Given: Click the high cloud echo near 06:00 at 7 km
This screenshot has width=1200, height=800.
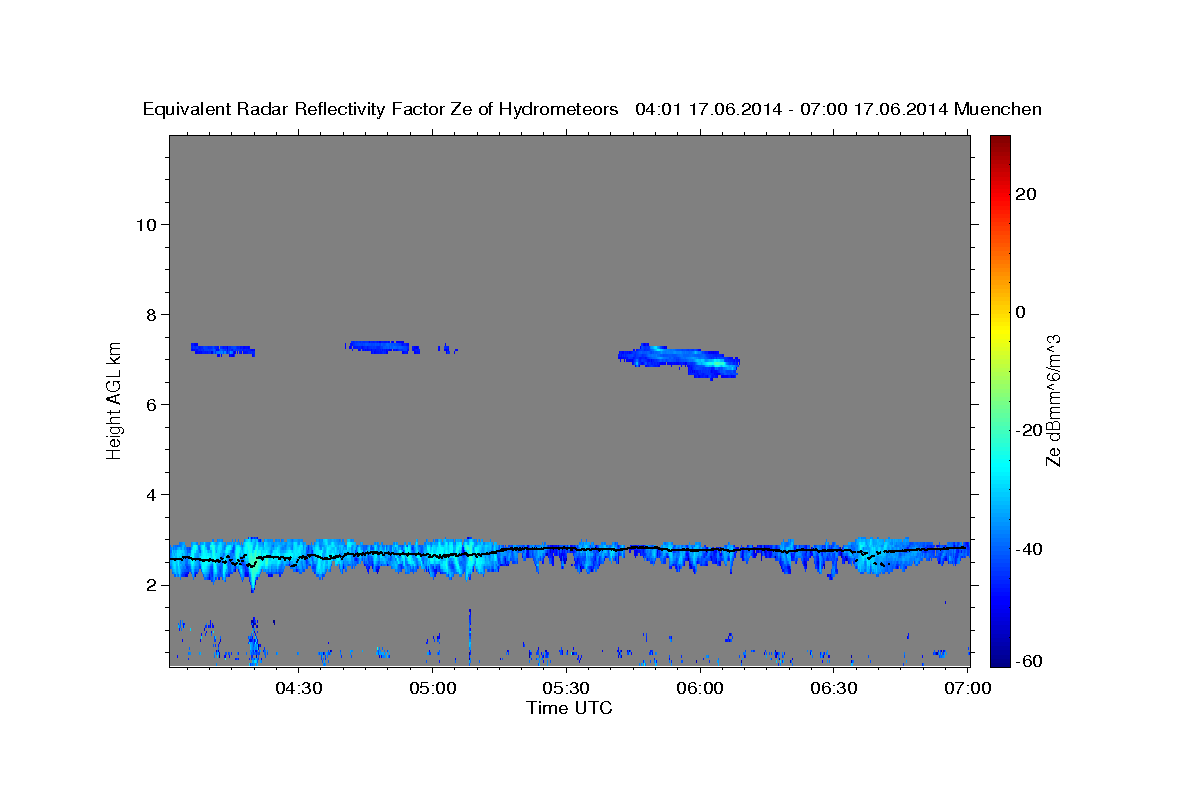Looking at the screenshot, I should click(680, 360).
